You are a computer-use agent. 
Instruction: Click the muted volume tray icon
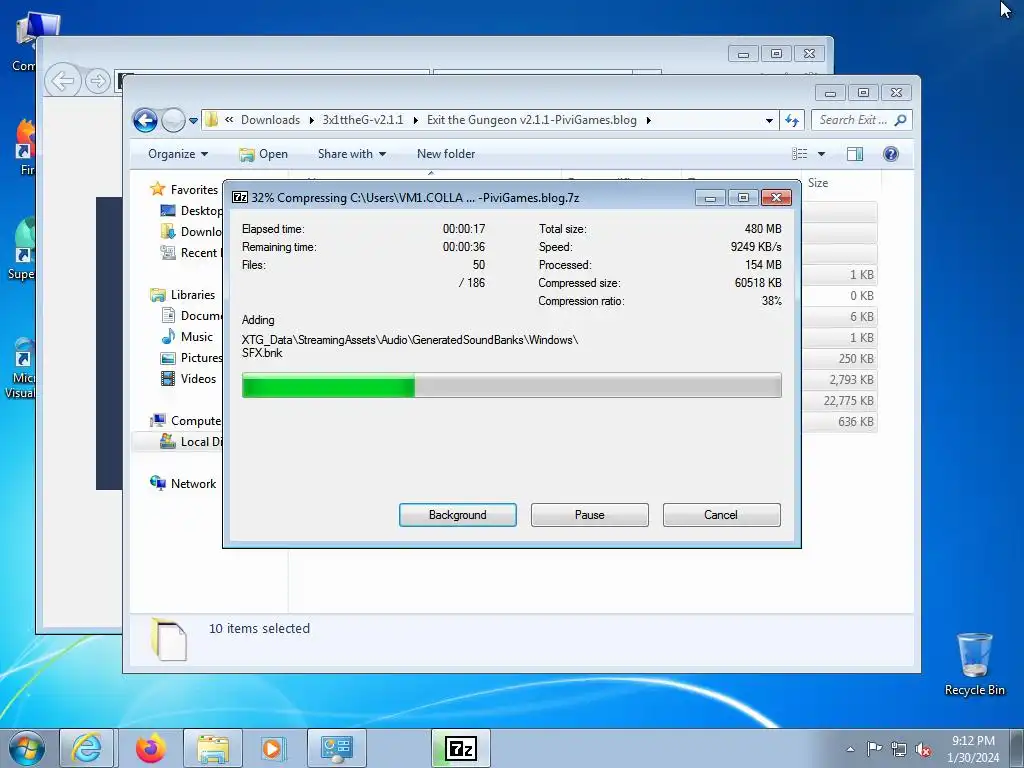point(923,749)
